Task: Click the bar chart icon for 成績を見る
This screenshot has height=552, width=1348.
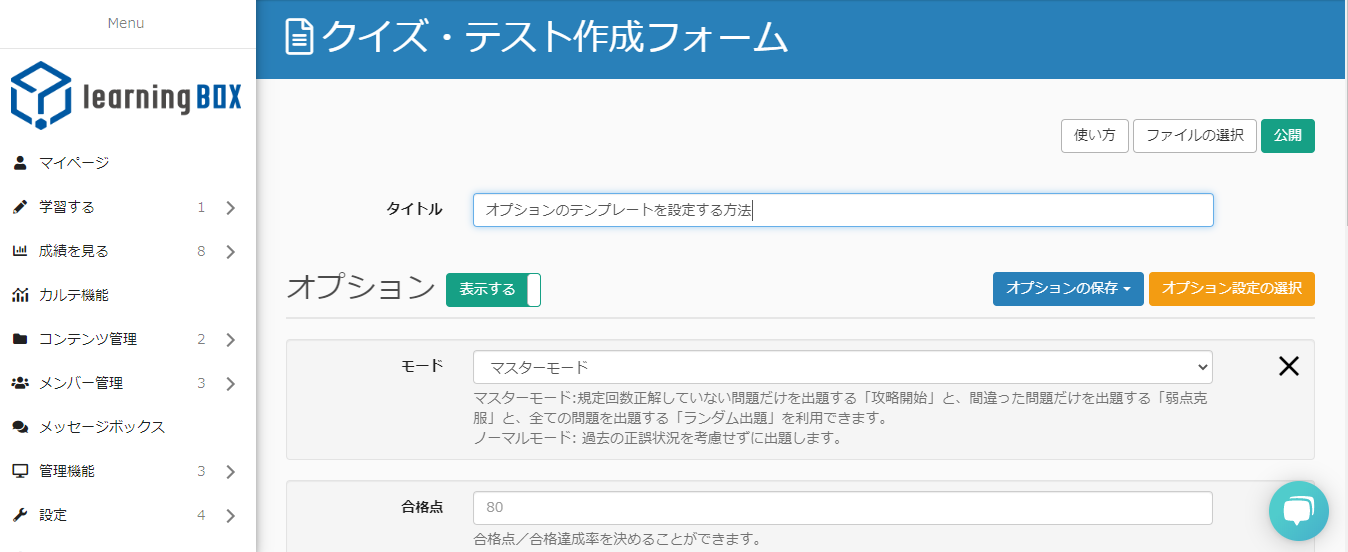Action: tap(20, 251)
